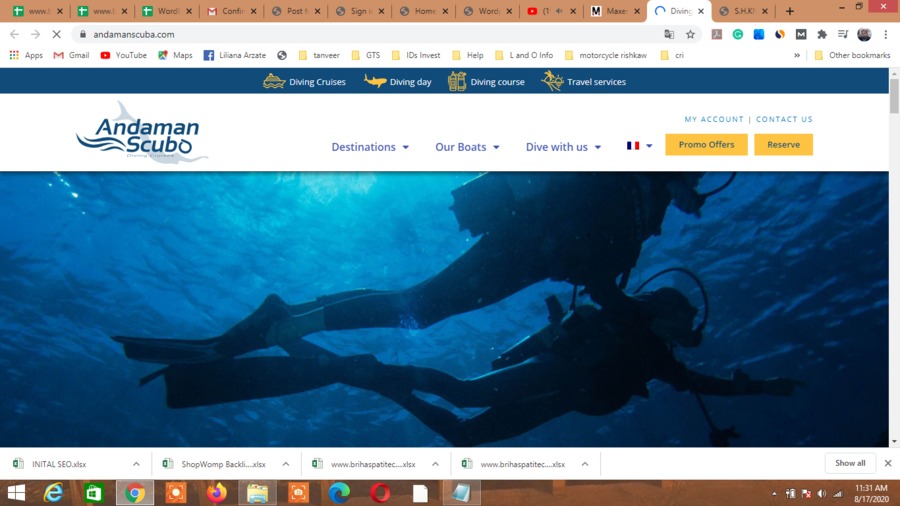Open the media control extension icon
This screenshot has height=506, width=900.
click(843, 34)
